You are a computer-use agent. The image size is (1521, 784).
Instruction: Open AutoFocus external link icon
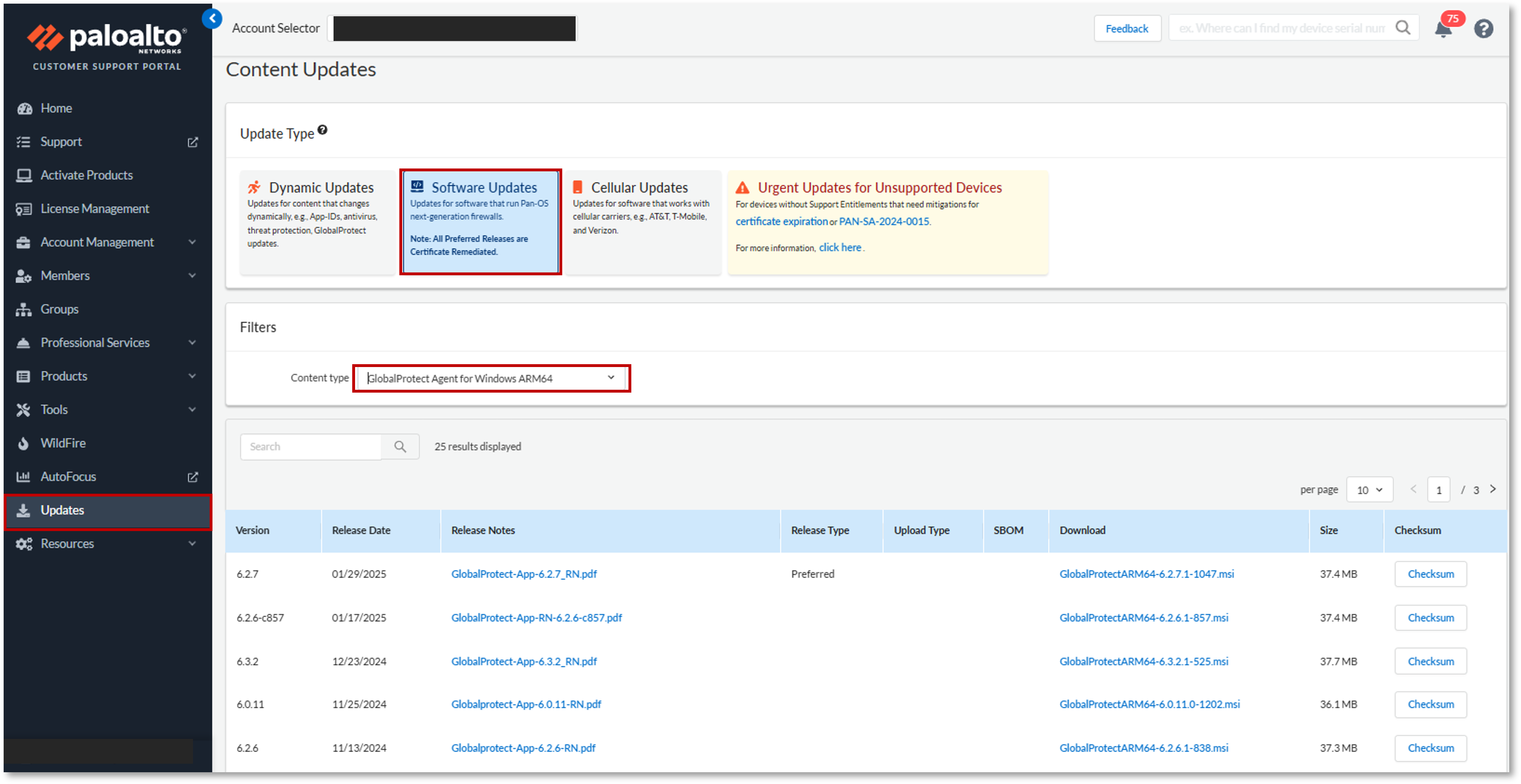[193, 477]
